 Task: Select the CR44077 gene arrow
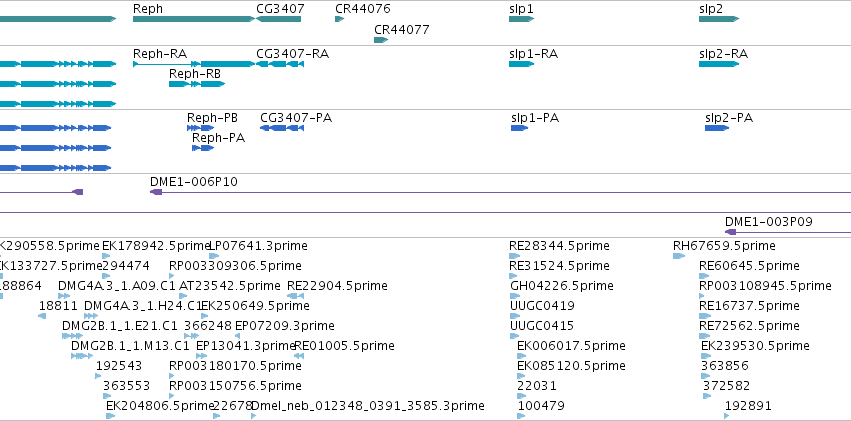pyautogui.click(x=381, y=40)
